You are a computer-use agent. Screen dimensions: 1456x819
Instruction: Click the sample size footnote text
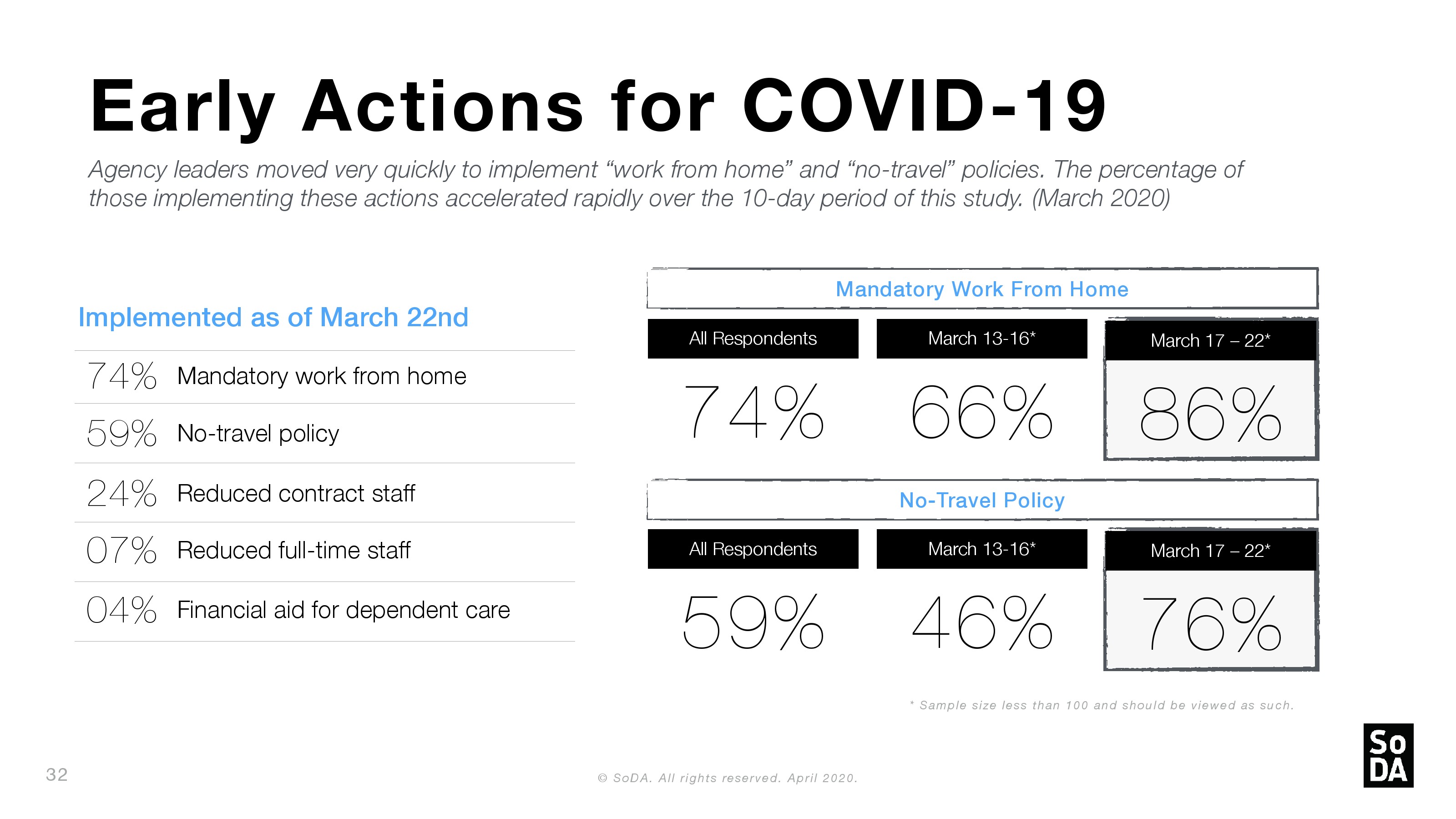click(x=1102, y=705)
